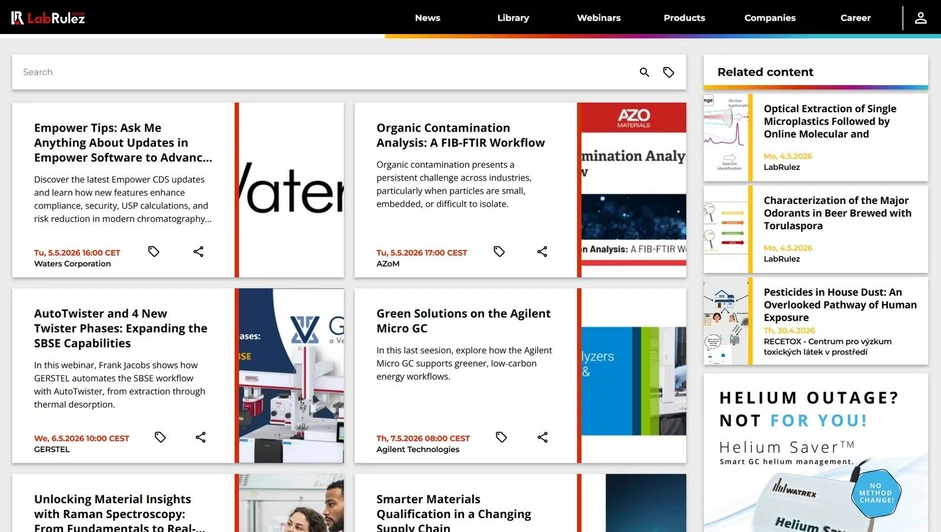
Task: Open the Companies menu
Action: [770, 18]
